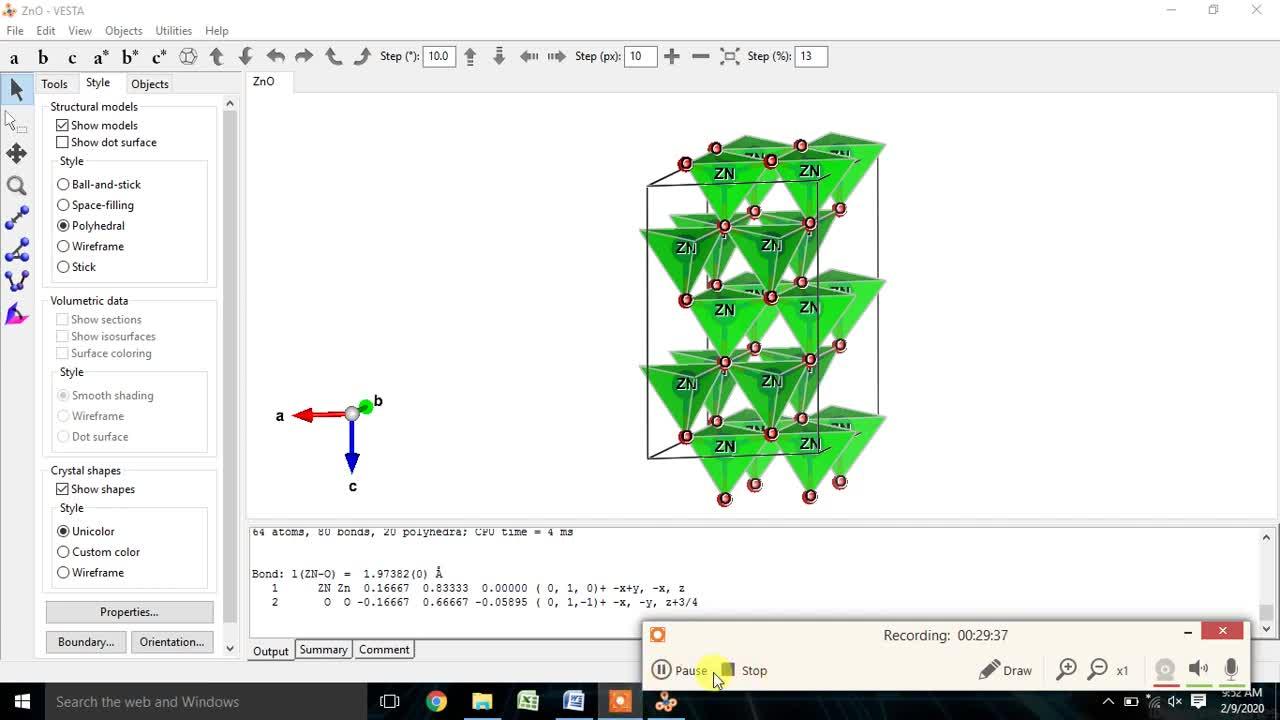Image resolution: width=1280 pixels, height=720 pixels.
Task: Select the distance measurement tool
Action: [x=16, y=219]
